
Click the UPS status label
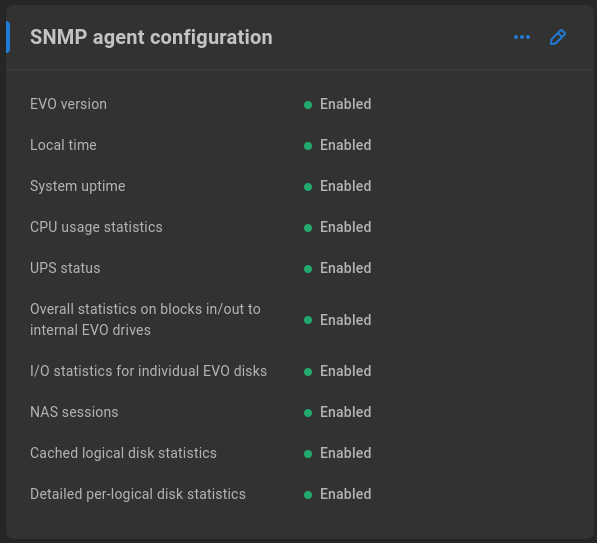point(65,268)
